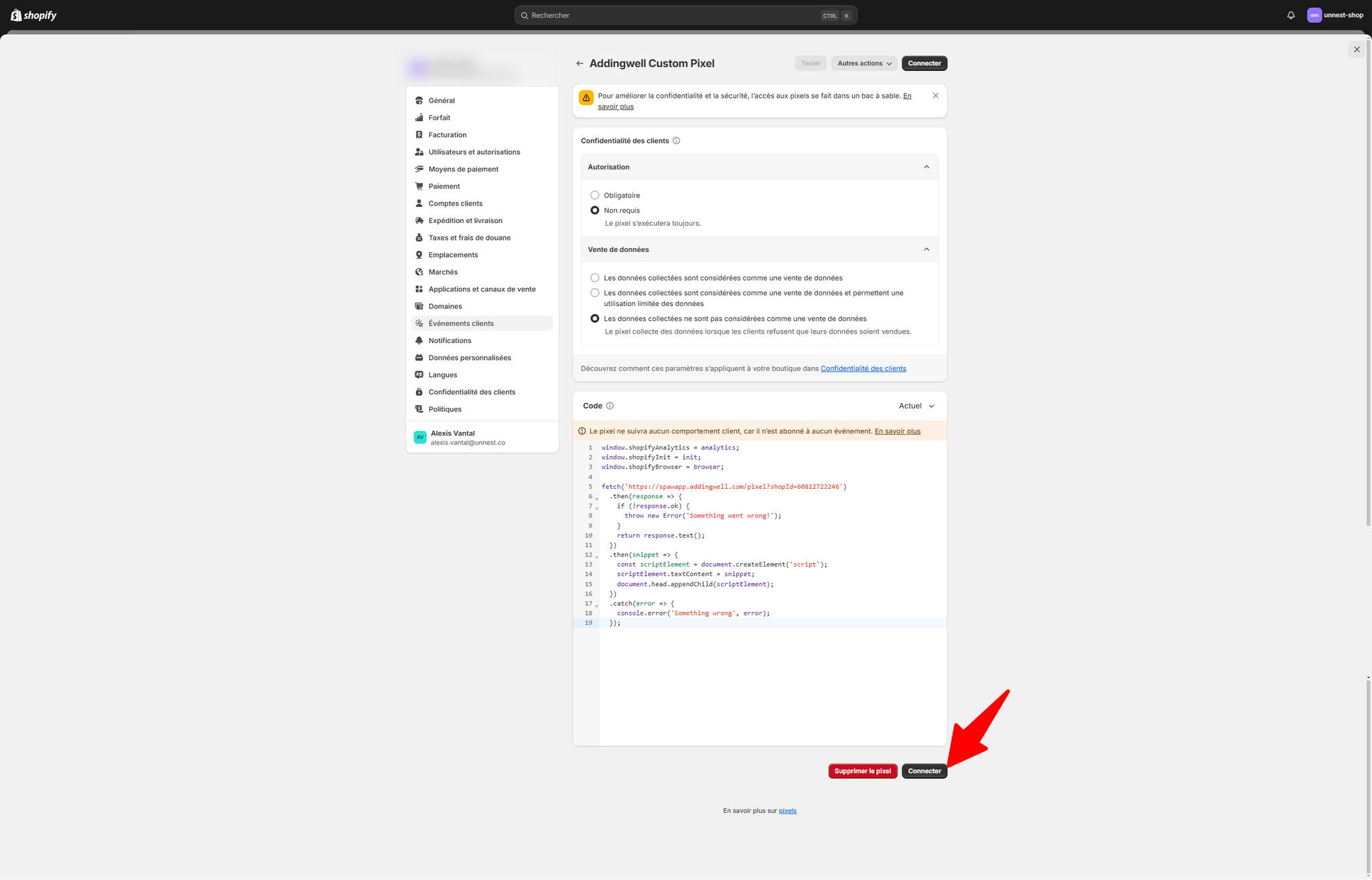Select 'considérées comme une vente de données' radio

[595, 278]
